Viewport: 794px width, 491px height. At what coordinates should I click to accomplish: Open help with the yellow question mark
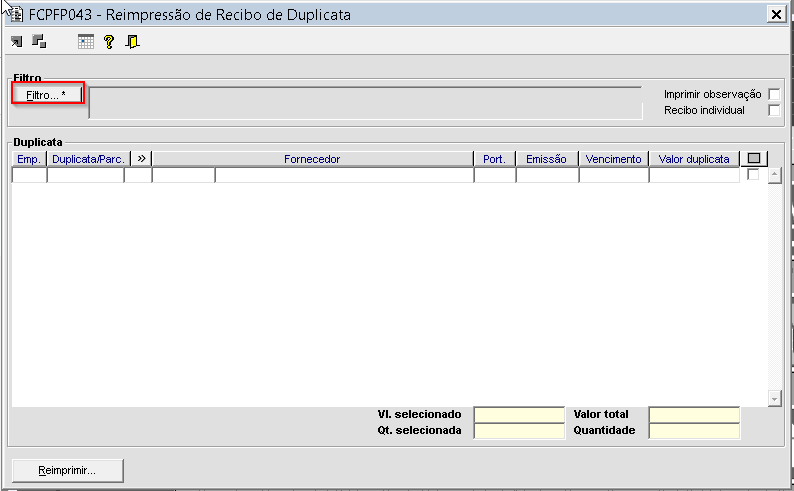point(108,42)
